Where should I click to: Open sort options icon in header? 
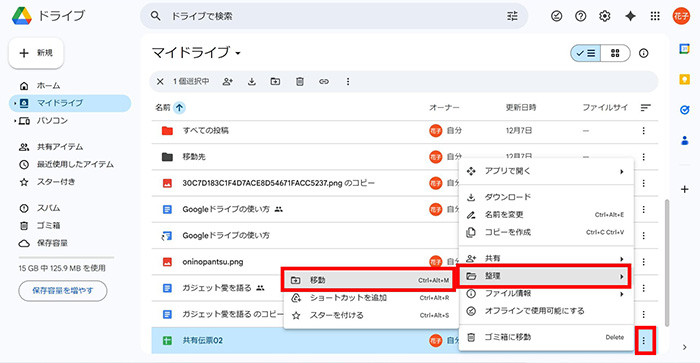646,108
